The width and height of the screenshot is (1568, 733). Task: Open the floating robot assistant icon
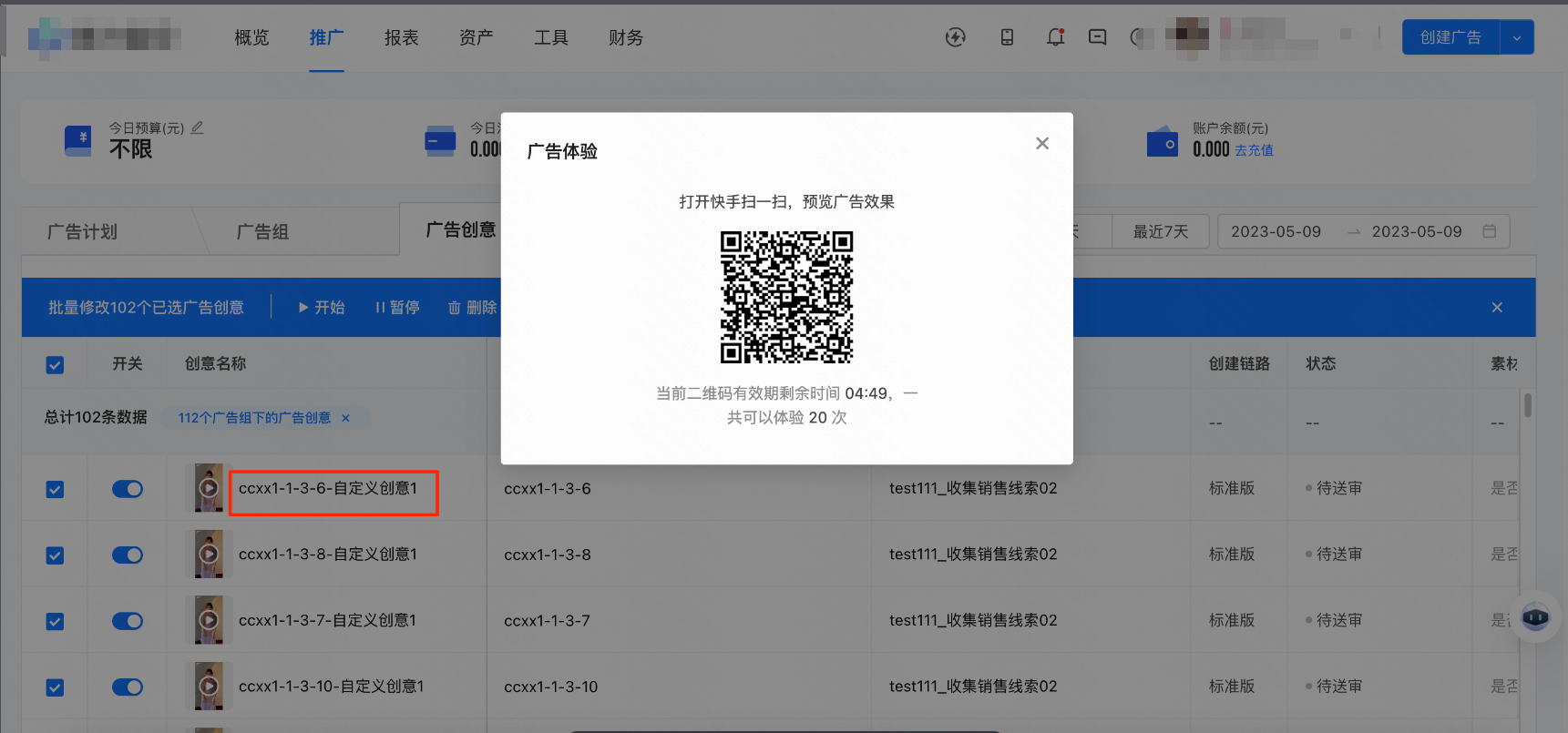pyautogui.click(x=1535, y=617)
